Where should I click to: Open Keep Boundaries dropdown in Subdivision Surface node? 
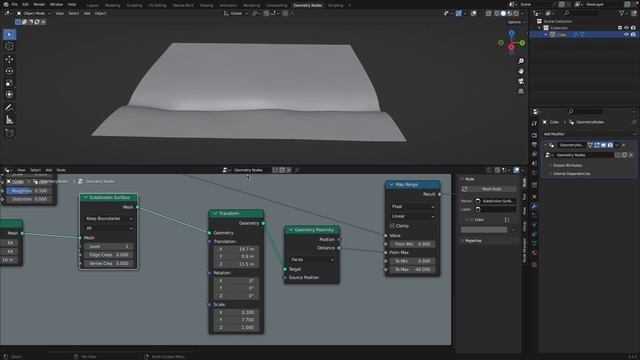109,219
